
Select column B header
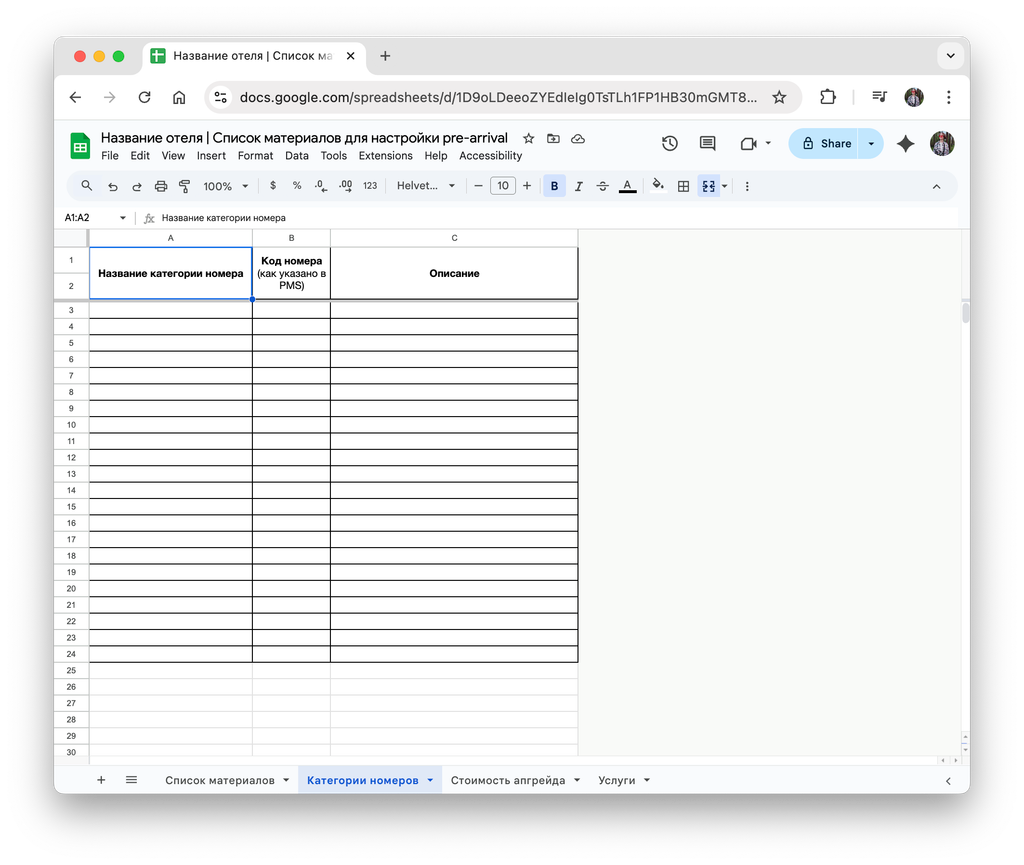click(x=291, y=238)
